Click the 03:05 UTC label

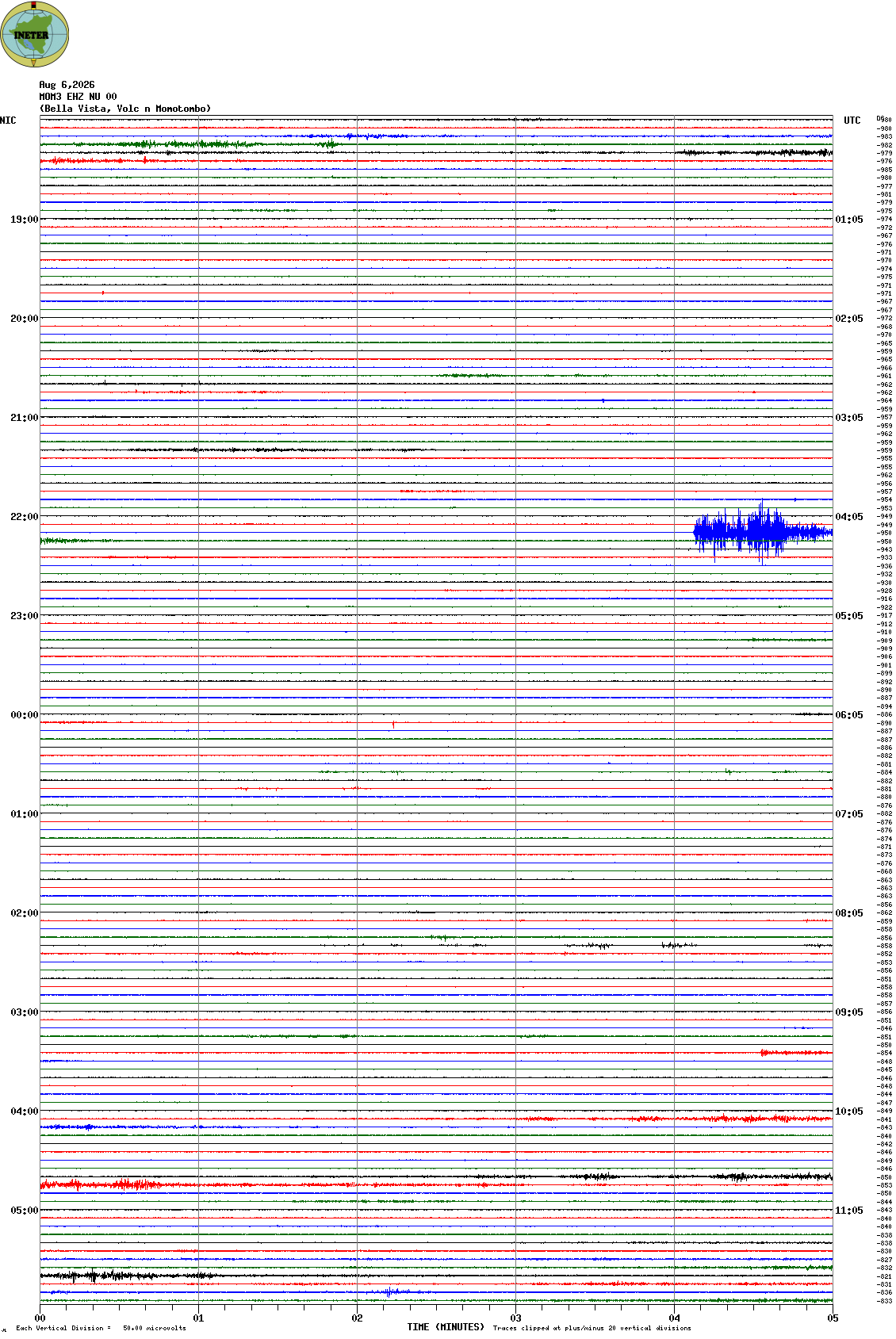pos(849,418)
